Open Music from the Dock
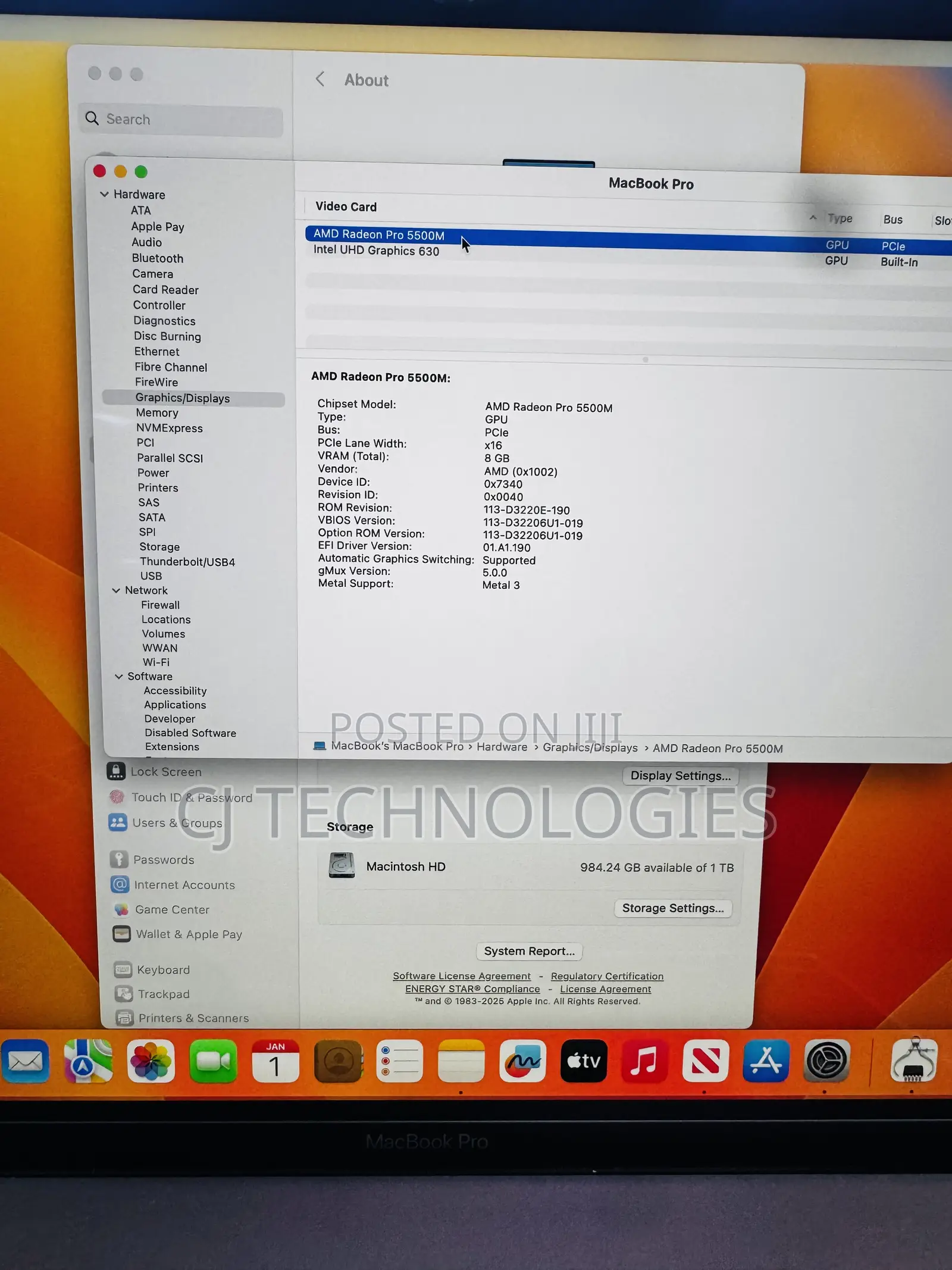This screenshot has height=1270, width=952. point(644,1061)
